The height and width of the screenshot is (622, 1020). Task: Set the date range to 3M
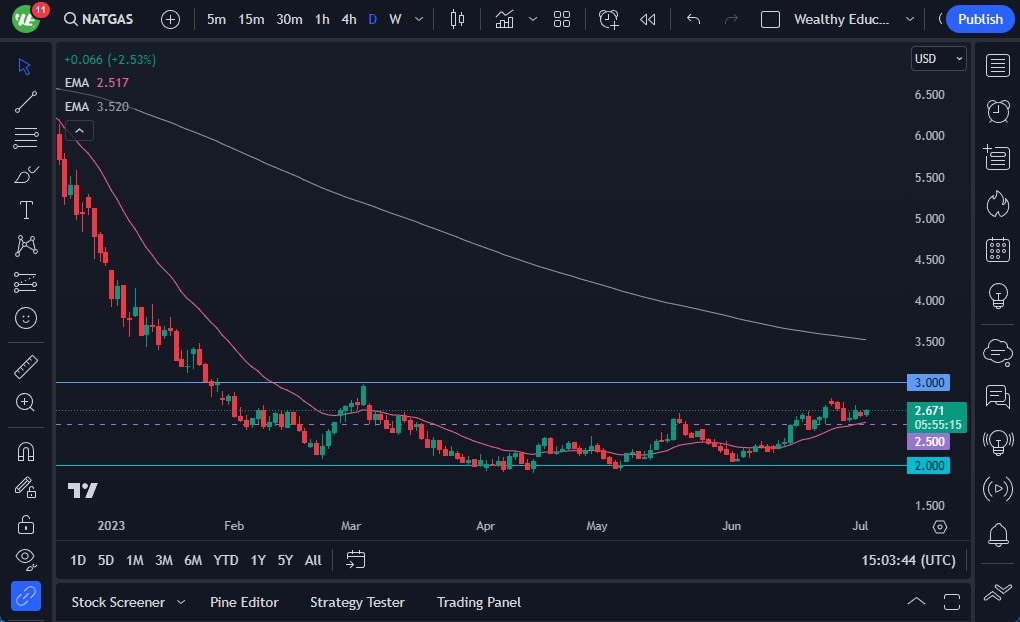[163, 560]
